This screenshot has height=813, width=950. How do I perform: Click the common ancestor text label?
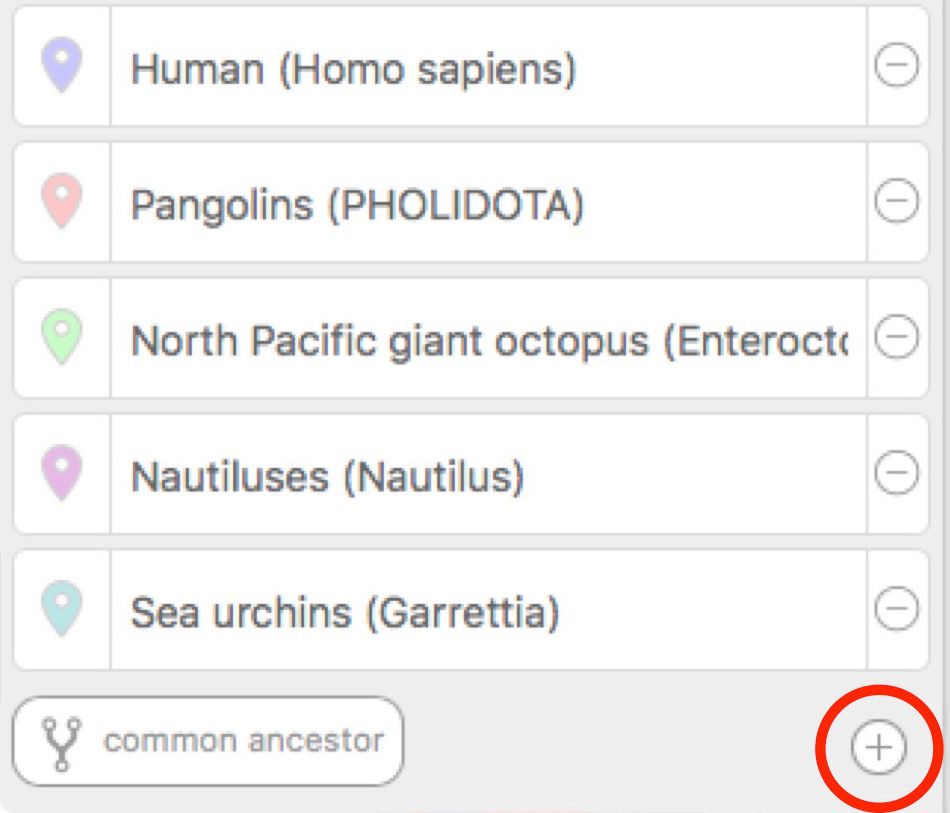pyautogui.click(x=244, y=741)
